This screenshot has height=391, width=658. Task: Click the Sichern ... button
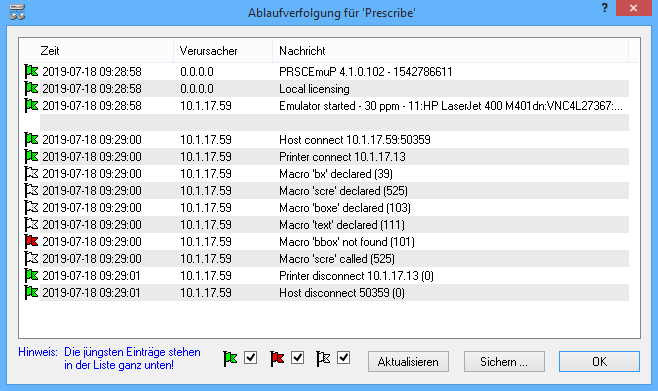point(504,362)
